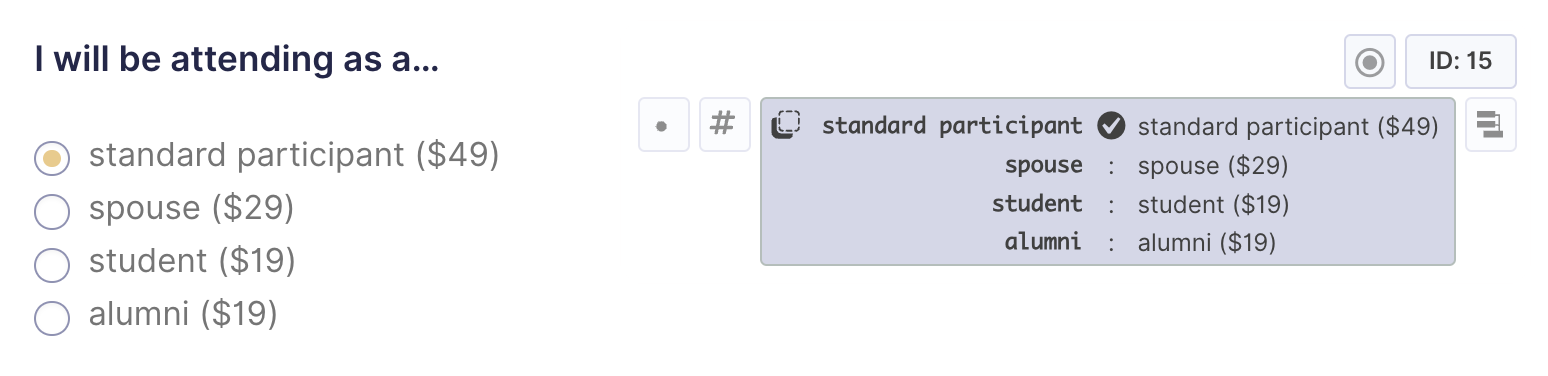1548x376 pixels.
Task: Click 'standard participant ($49)' value in options panel
Action: tap(1288, 127)
